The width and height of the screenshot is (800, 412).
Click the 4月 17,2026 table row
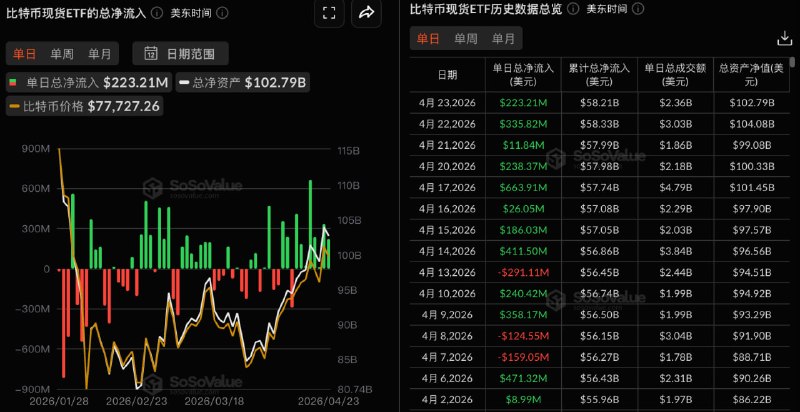[x=600, y=187]
